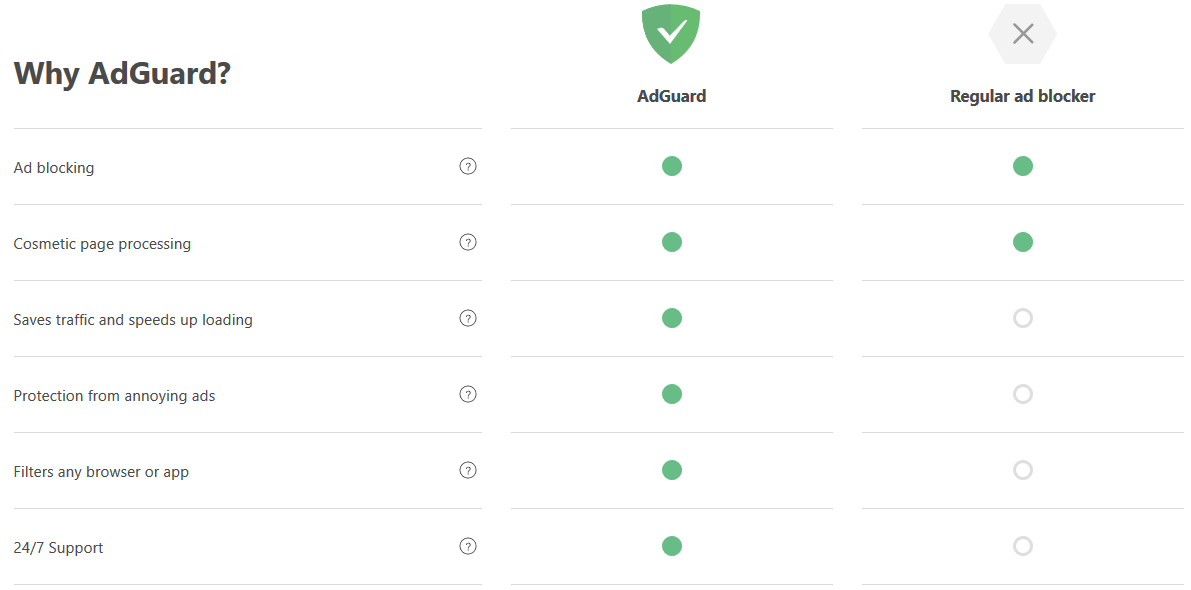Image resolution: width=1191 pixels, height=590 pixels.
Task: Click the green AdGuard shield icon
Action: (671, 33)
